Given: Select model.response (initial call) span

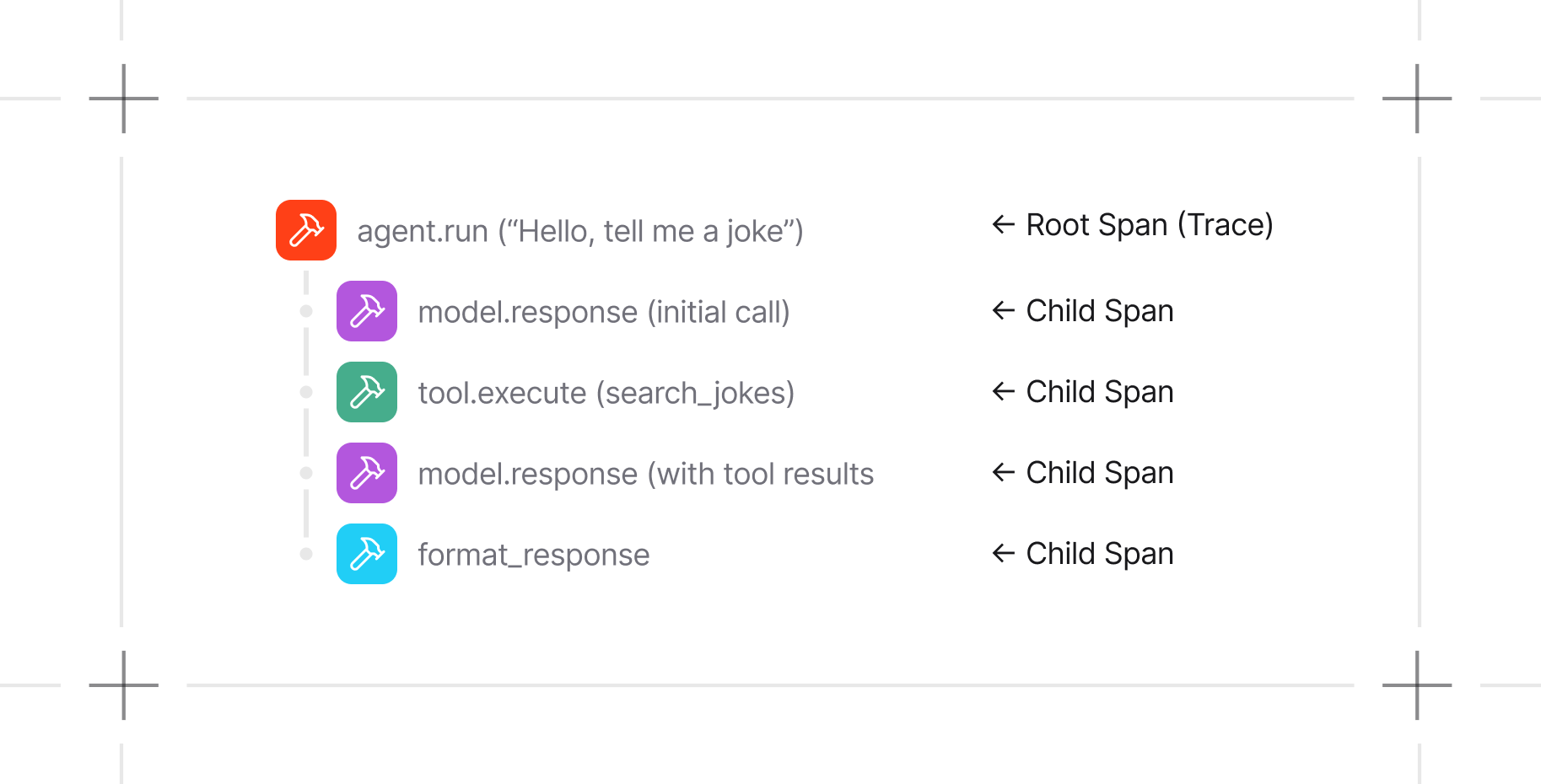Looking at the screenshot, I should [x=603, y=312].
